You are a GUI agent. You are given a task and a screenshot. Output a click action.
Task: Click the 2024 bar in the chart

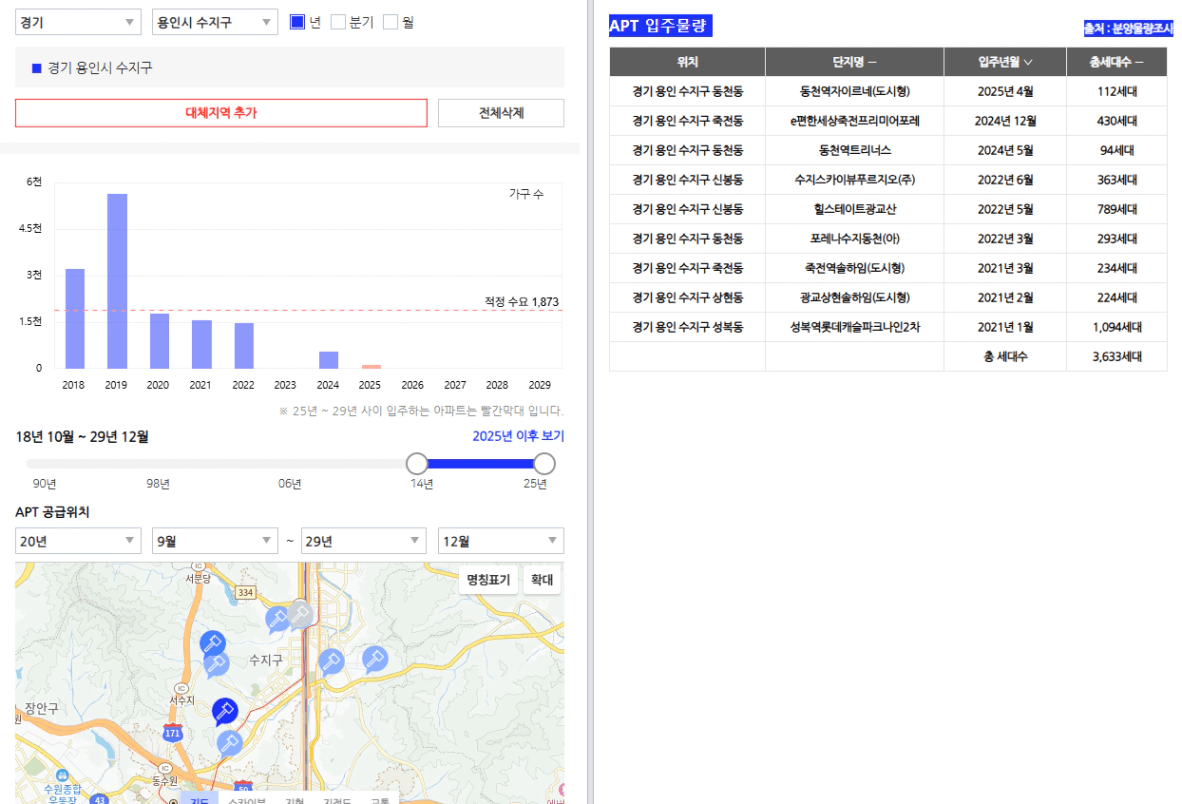click(x=328, y=360)
